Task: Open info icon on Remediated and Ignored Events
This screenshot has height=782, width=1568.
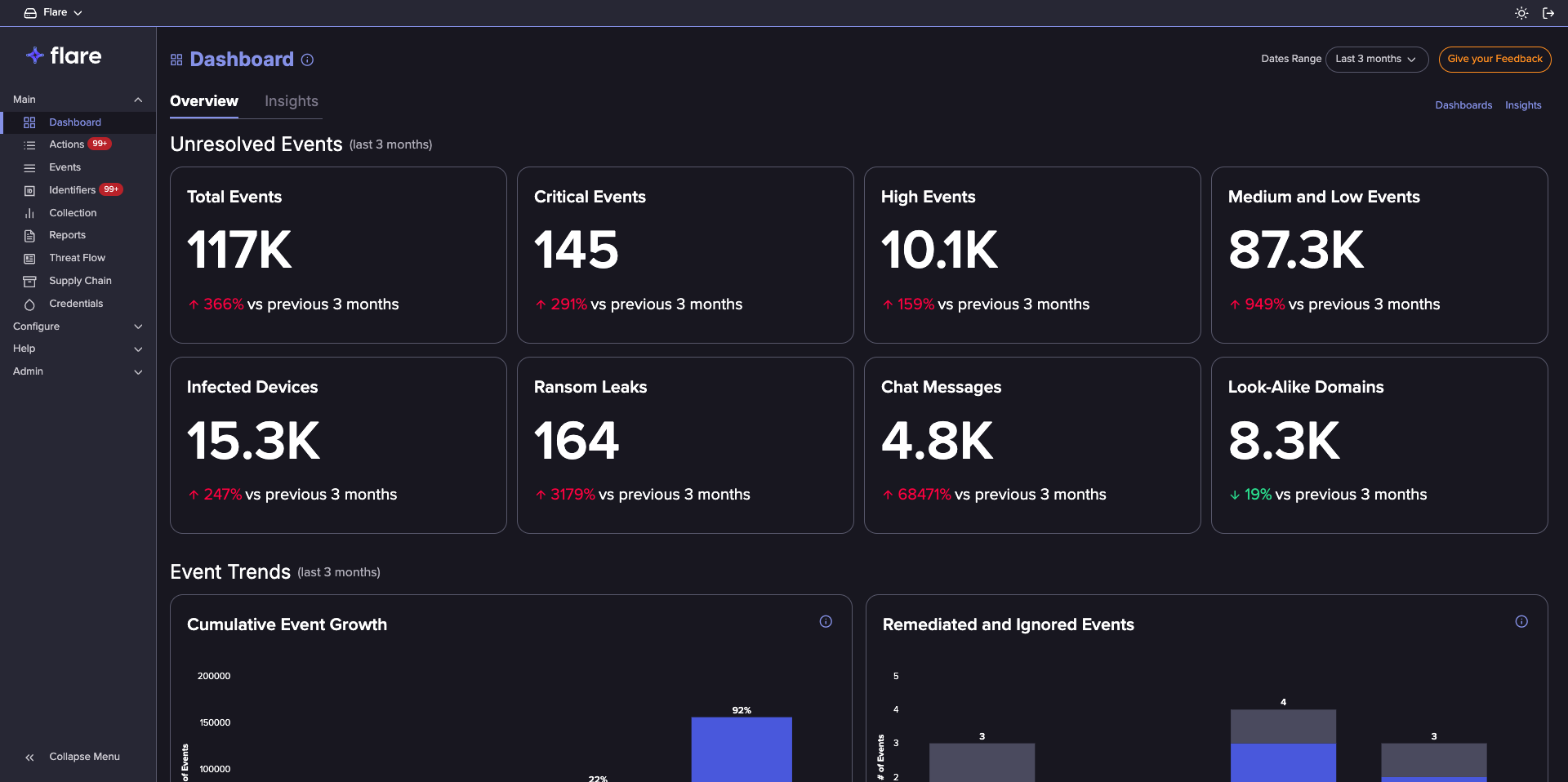Action: [x=1521, y=622]
